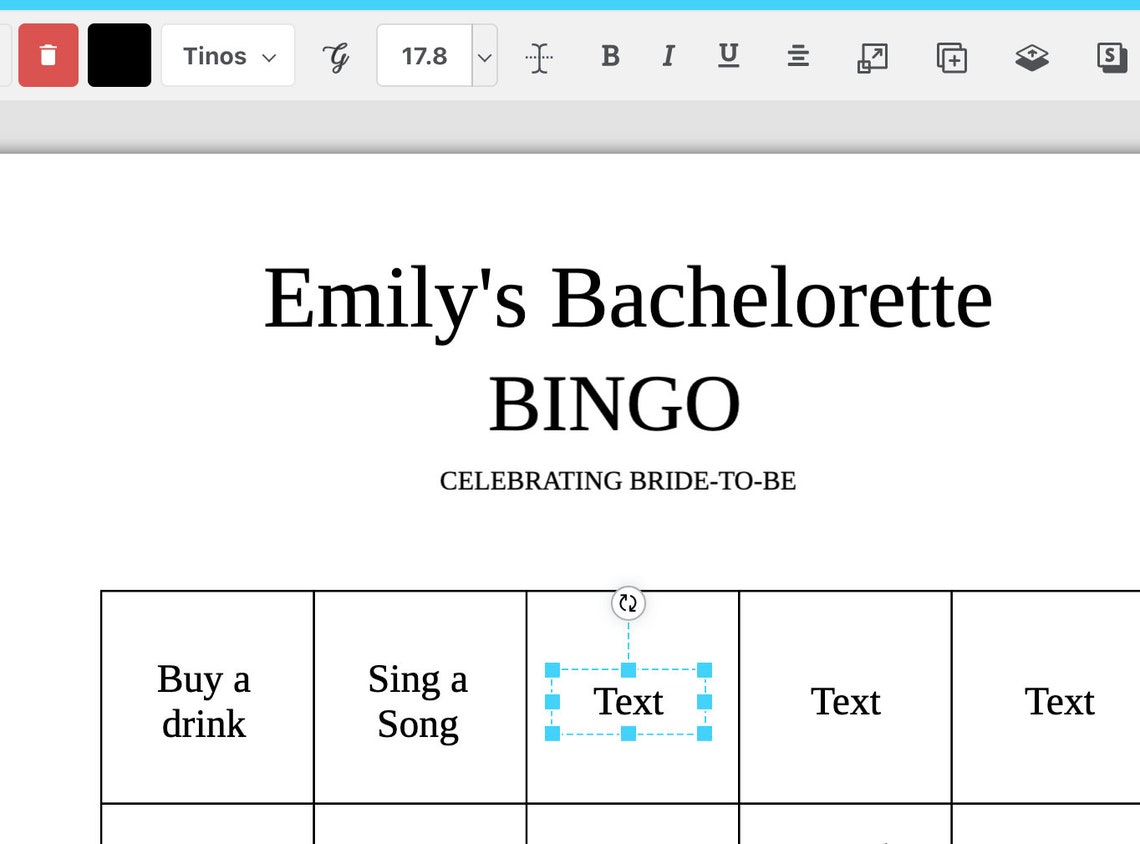Click the chevron next to Tinos

coord(268,57)
